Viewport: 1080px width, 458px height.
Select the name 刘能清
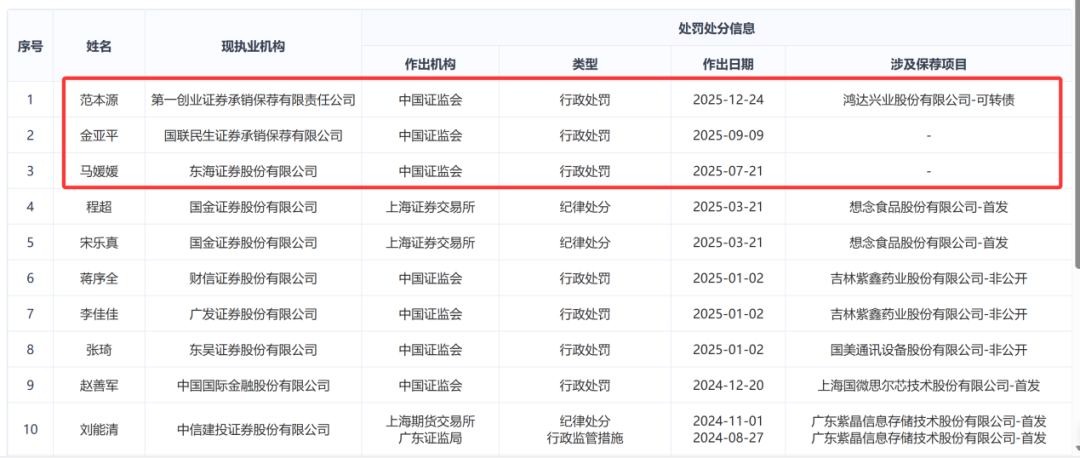(98, 430)
